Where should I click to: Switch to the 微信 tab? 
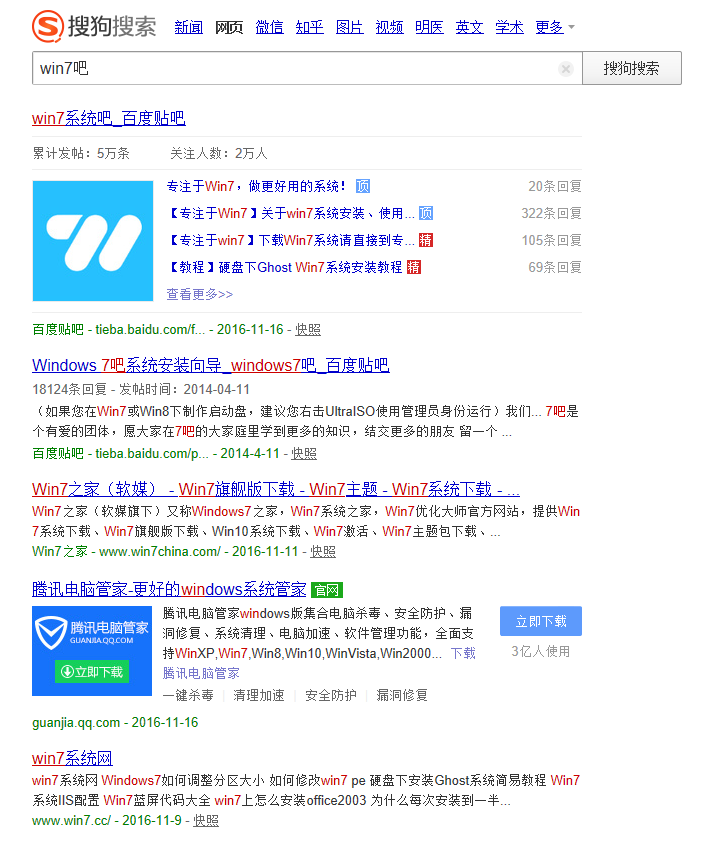269,26
